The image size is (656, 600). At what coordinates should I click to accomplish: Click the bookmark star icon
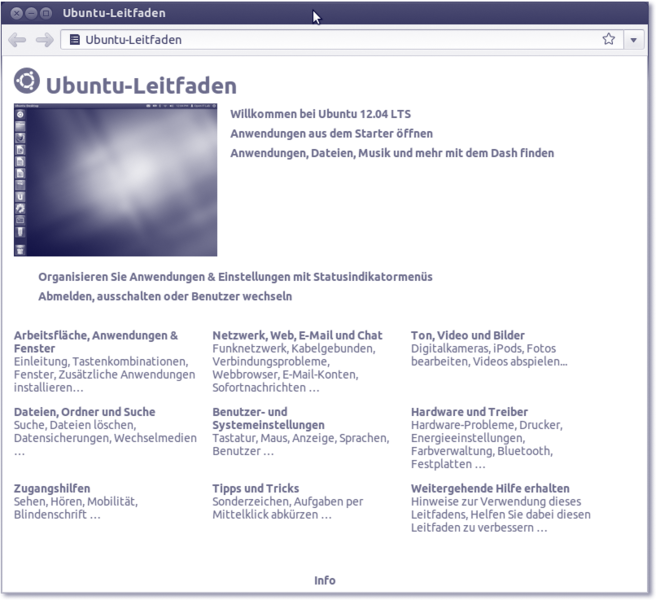pyautogui.click(x=608, y=40)
